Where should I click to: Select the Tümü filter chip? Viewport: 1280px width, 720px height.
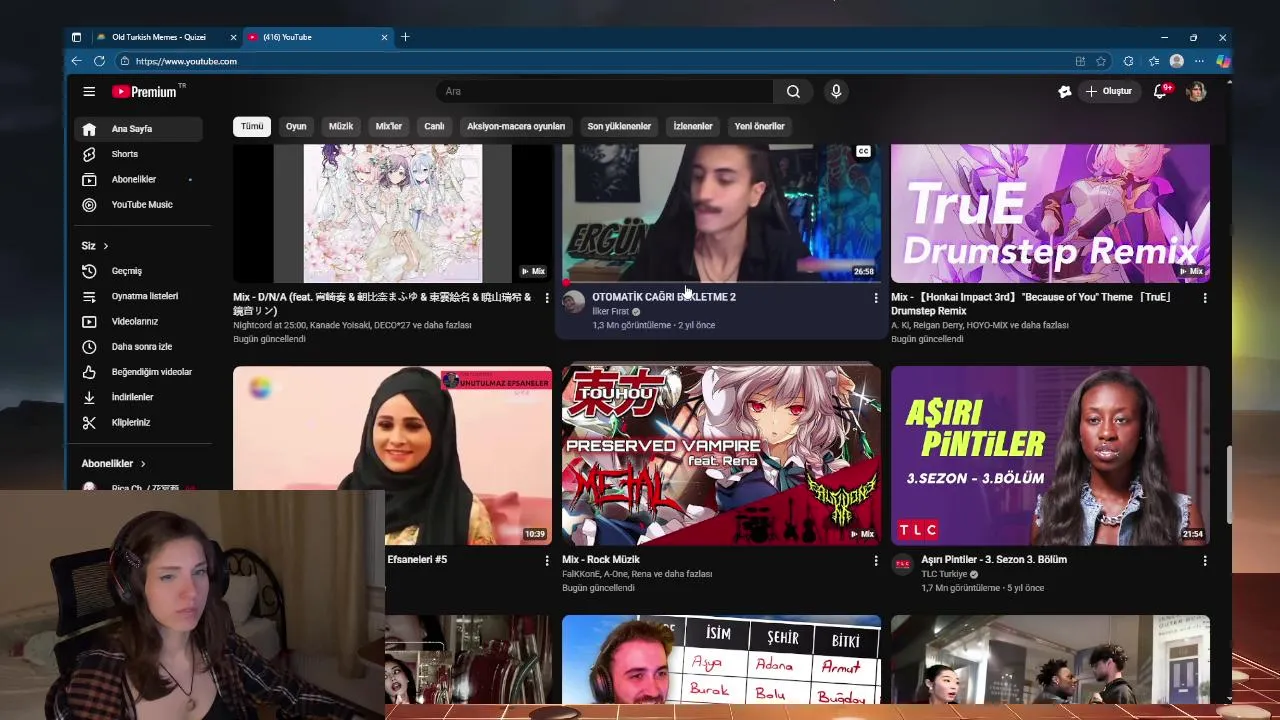click(x=252, y=126)
